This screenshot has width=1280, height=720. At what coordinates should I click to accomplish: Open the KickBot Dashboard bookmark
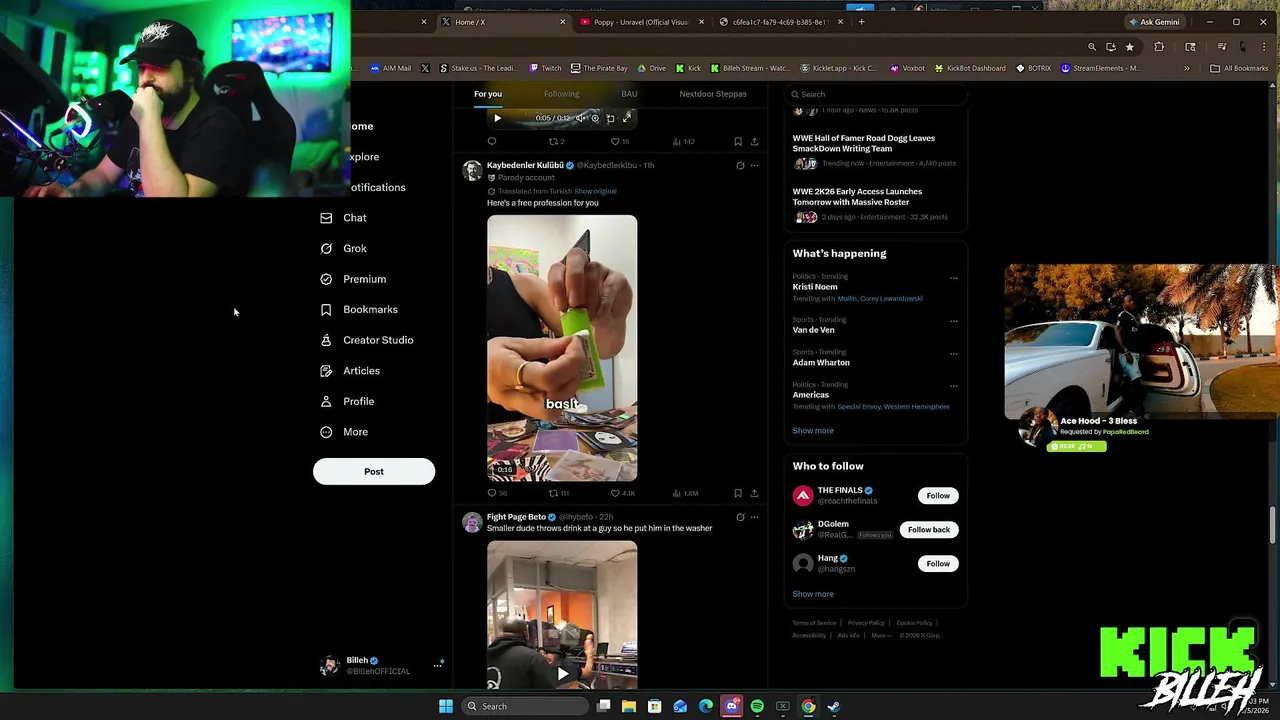(970, 68)
